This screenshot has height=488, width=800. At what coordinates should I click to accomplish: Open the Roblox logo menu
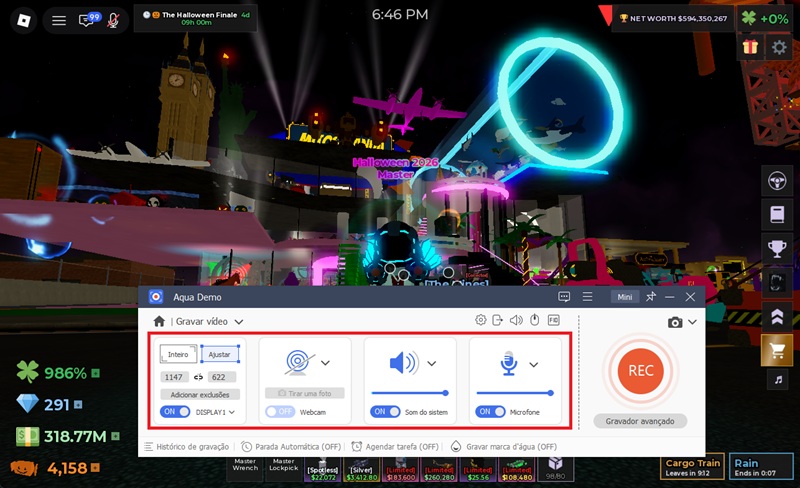[23, 20]
